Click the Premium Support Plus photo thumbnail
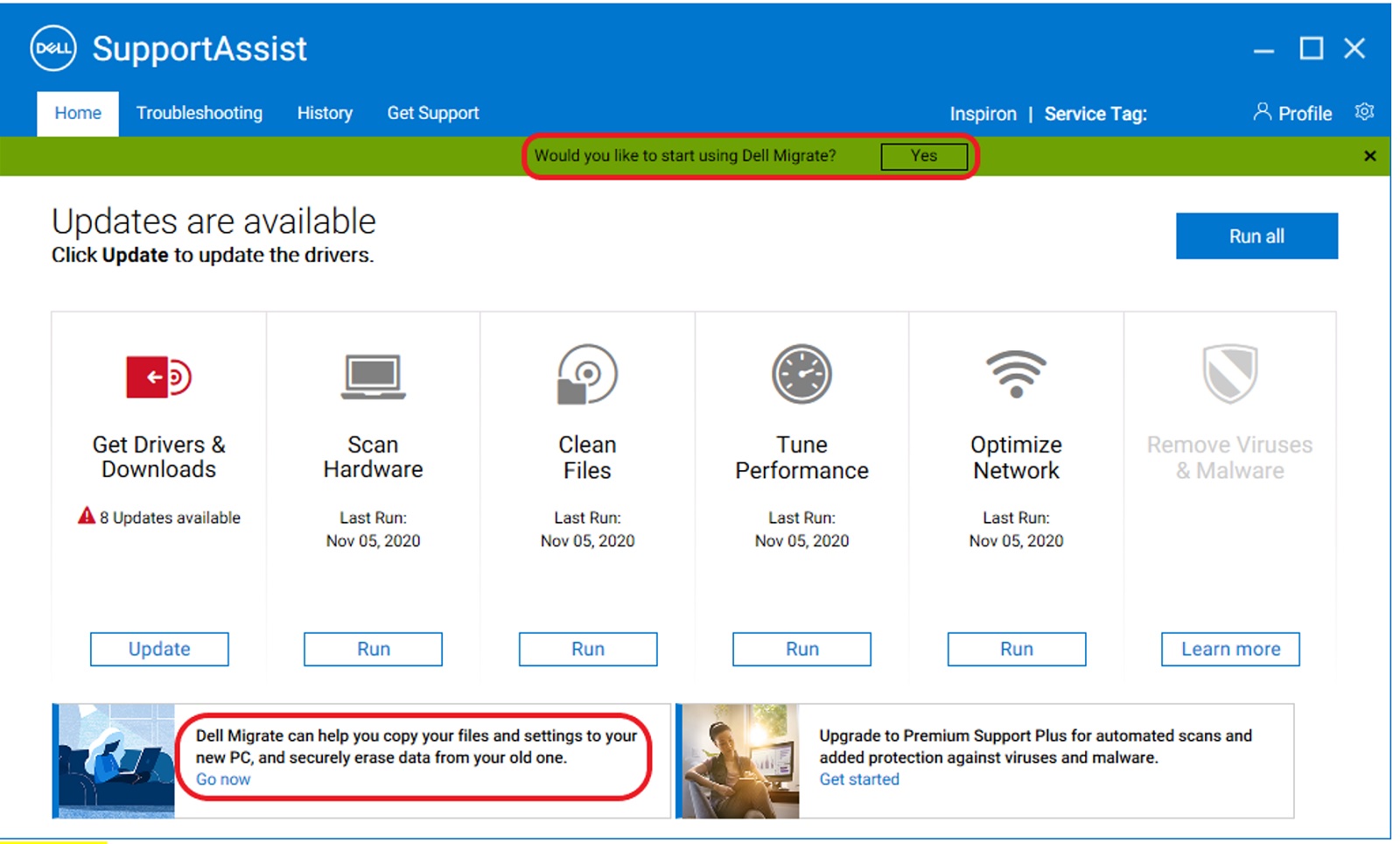 coord(739,761)
